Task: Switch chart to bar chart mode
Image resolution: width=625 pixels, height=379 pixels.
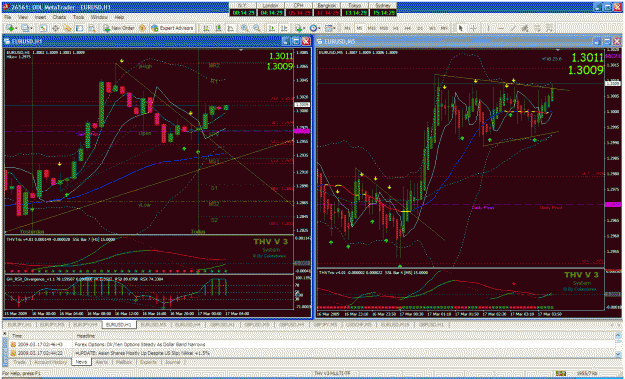Action: [x=206, y=28]
